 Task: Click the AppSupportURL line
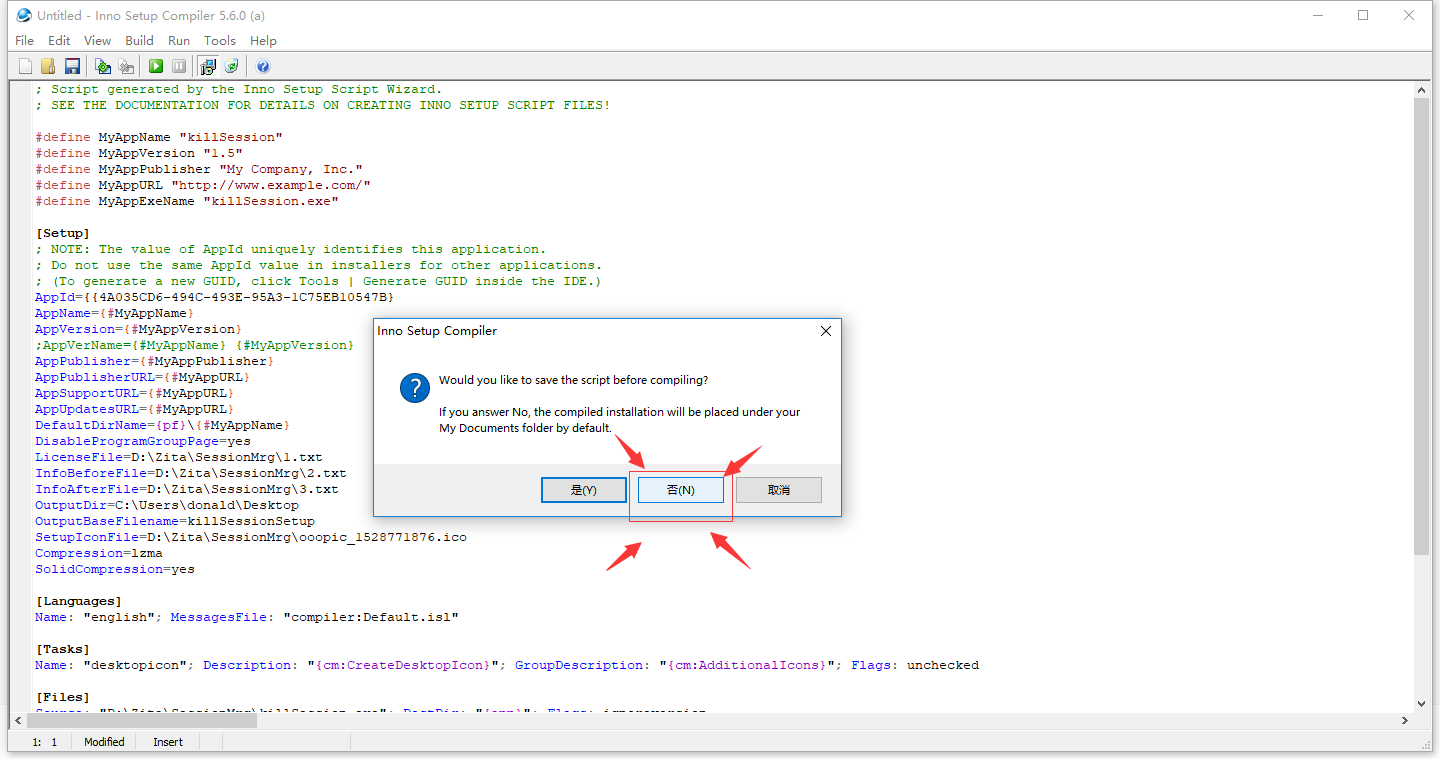135,393
